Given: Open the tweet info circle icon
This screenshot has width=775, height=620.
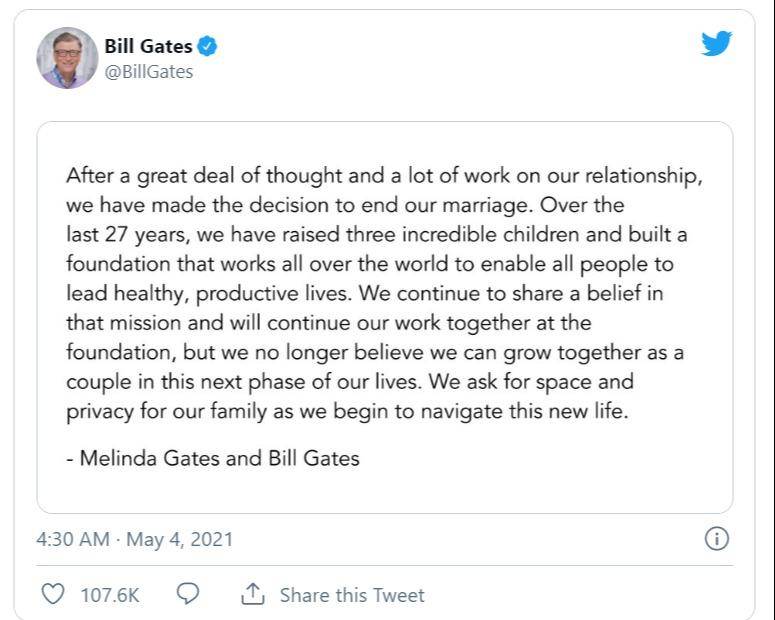Looking at the screenshot, I should [x=716, y=538].
